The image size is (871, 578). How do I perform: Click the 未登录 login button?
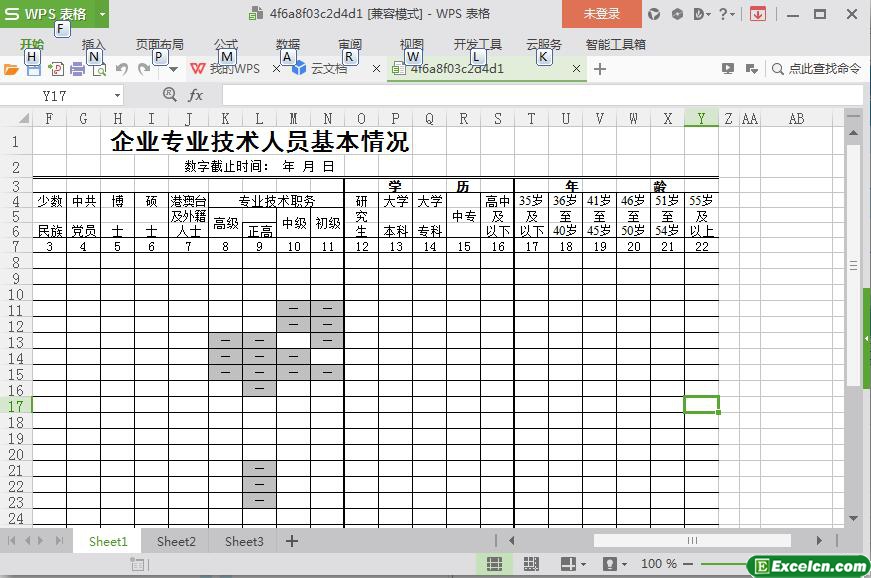[602, 14]
